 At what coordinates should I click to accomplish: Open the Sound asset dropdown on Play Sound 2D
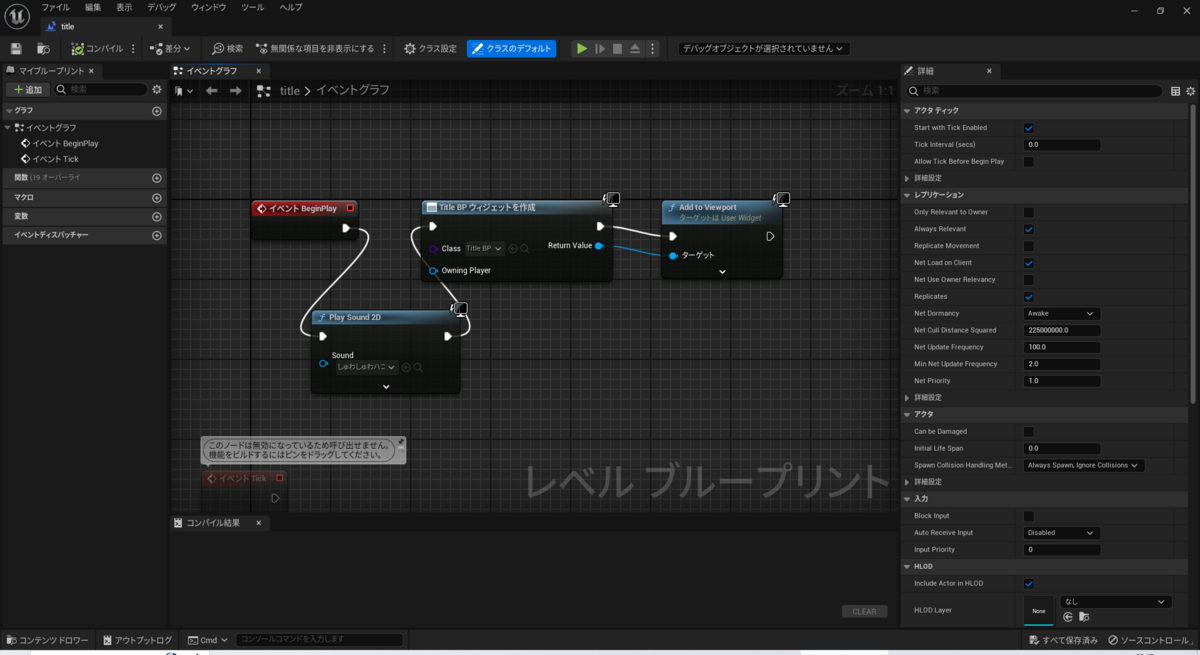coord(366,367)
